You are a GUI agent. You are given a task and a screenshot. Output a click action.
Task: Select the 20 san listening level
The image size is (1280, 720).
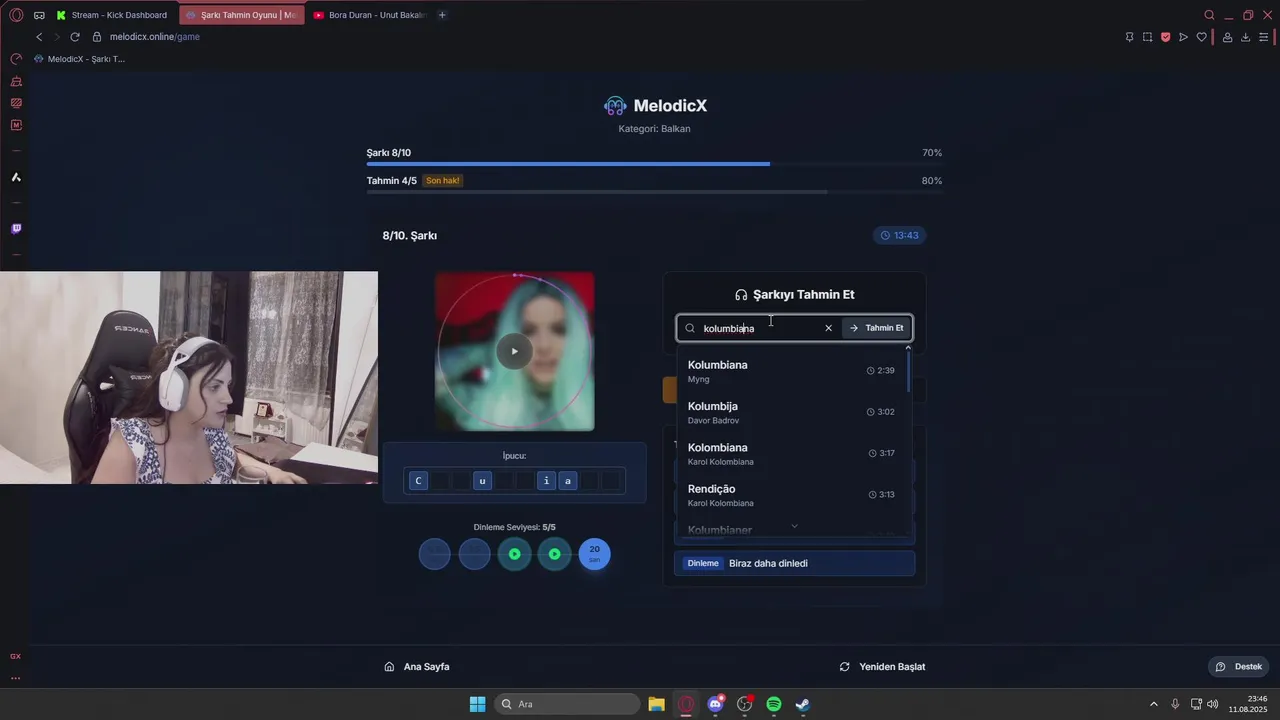coord(594,553)
